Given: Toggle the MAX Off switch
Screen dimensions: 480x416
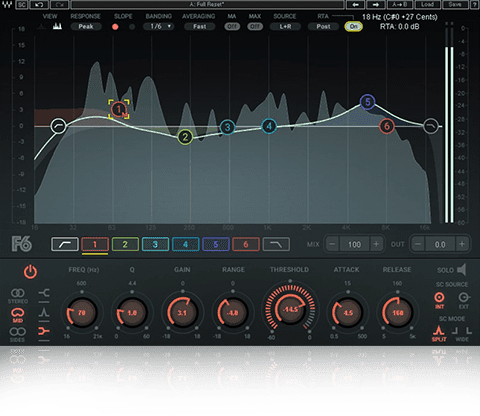Looking at the screenshot, I should (255, 27).
